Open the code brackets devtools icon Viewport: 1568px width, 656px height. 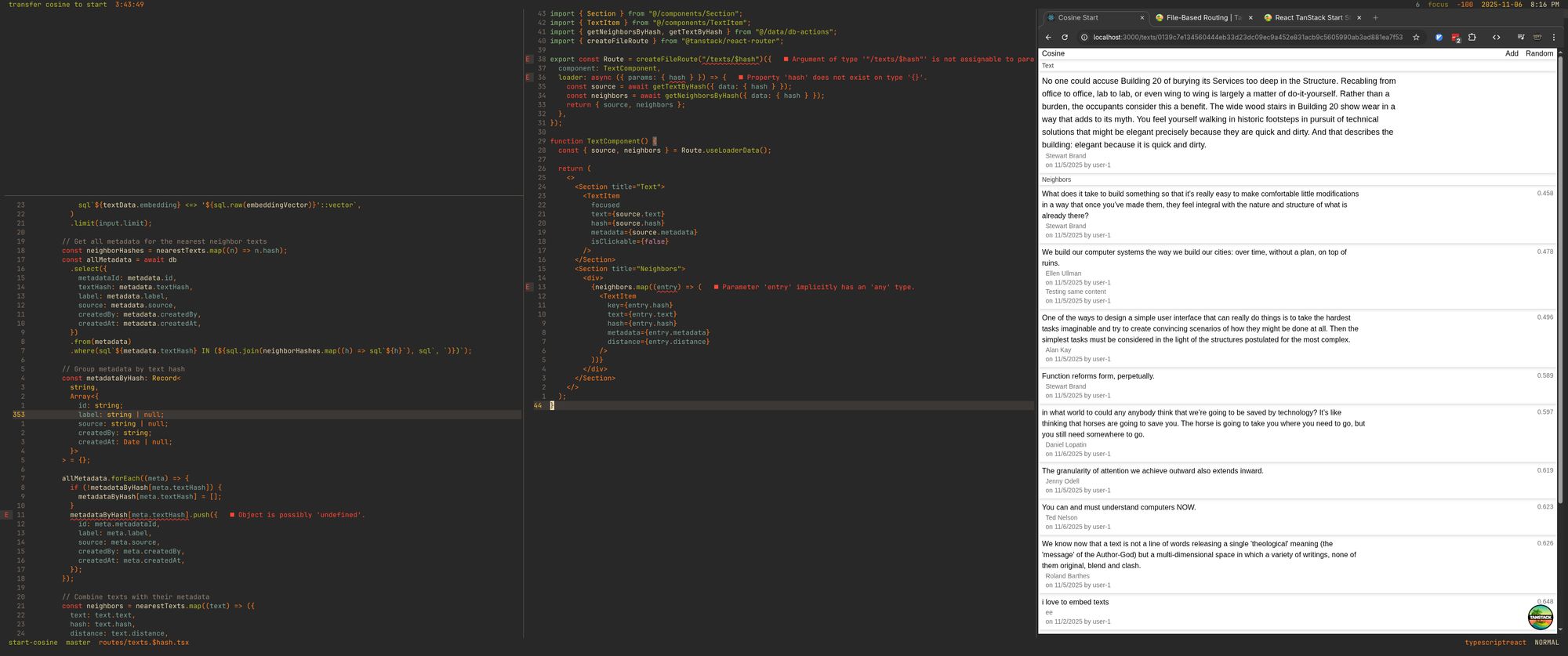coord(1496,37)
